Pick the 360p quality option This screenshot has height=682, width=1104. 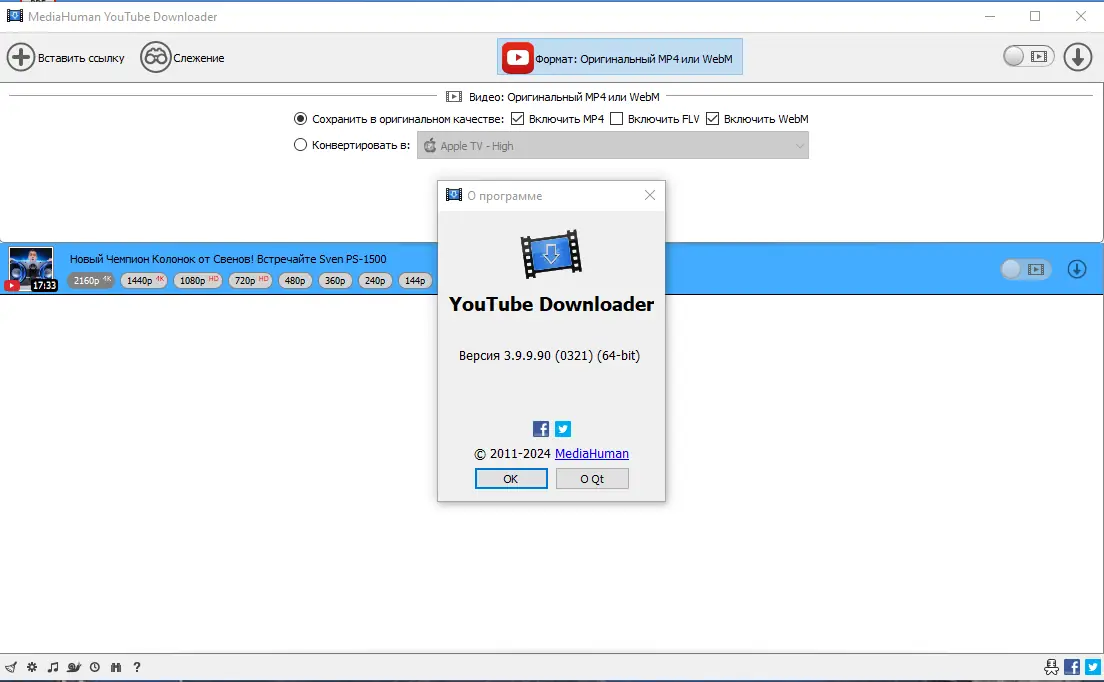tap(335, 280)
